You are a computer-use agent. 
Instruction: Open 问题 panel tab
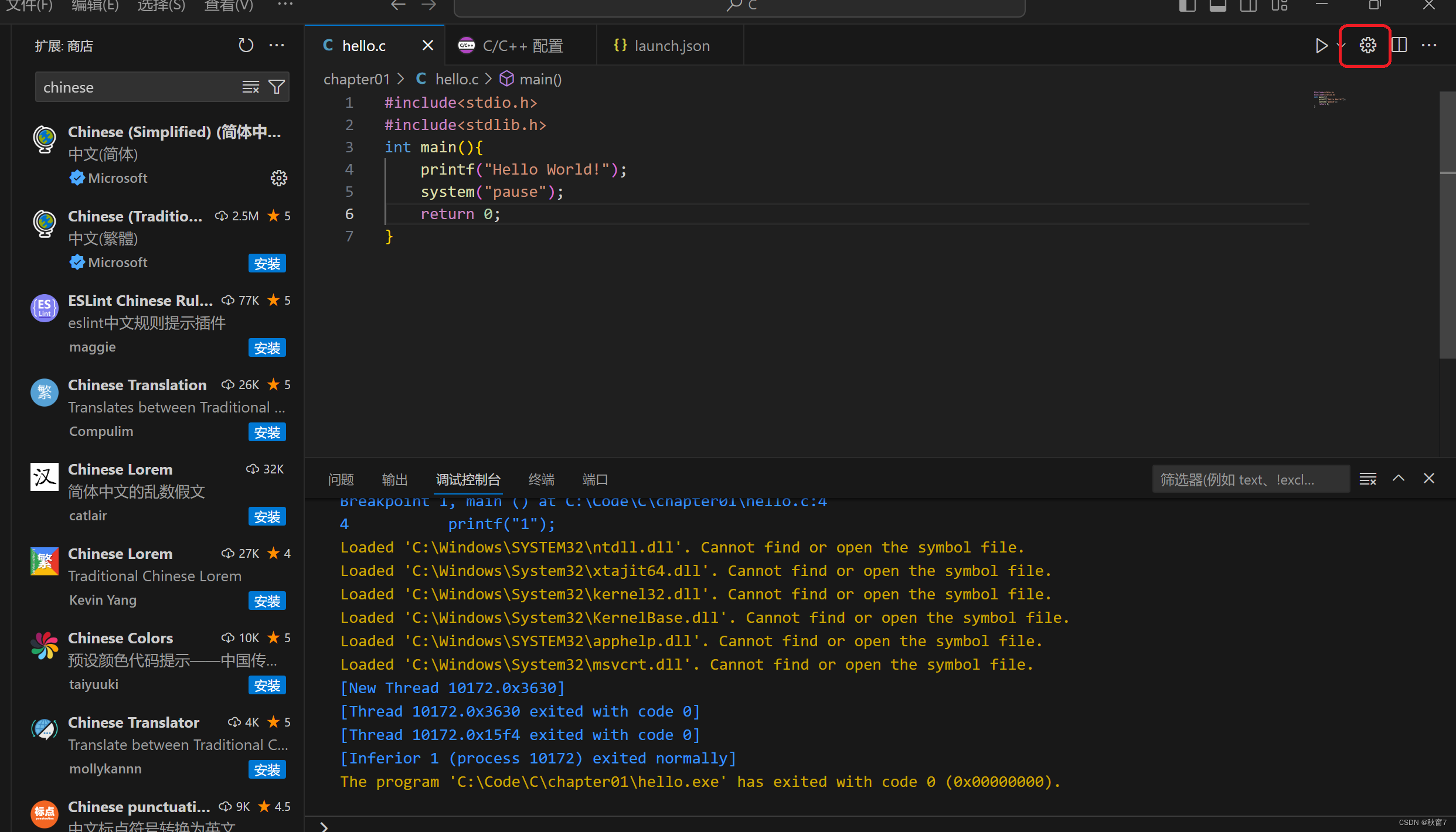coord(341,480)
